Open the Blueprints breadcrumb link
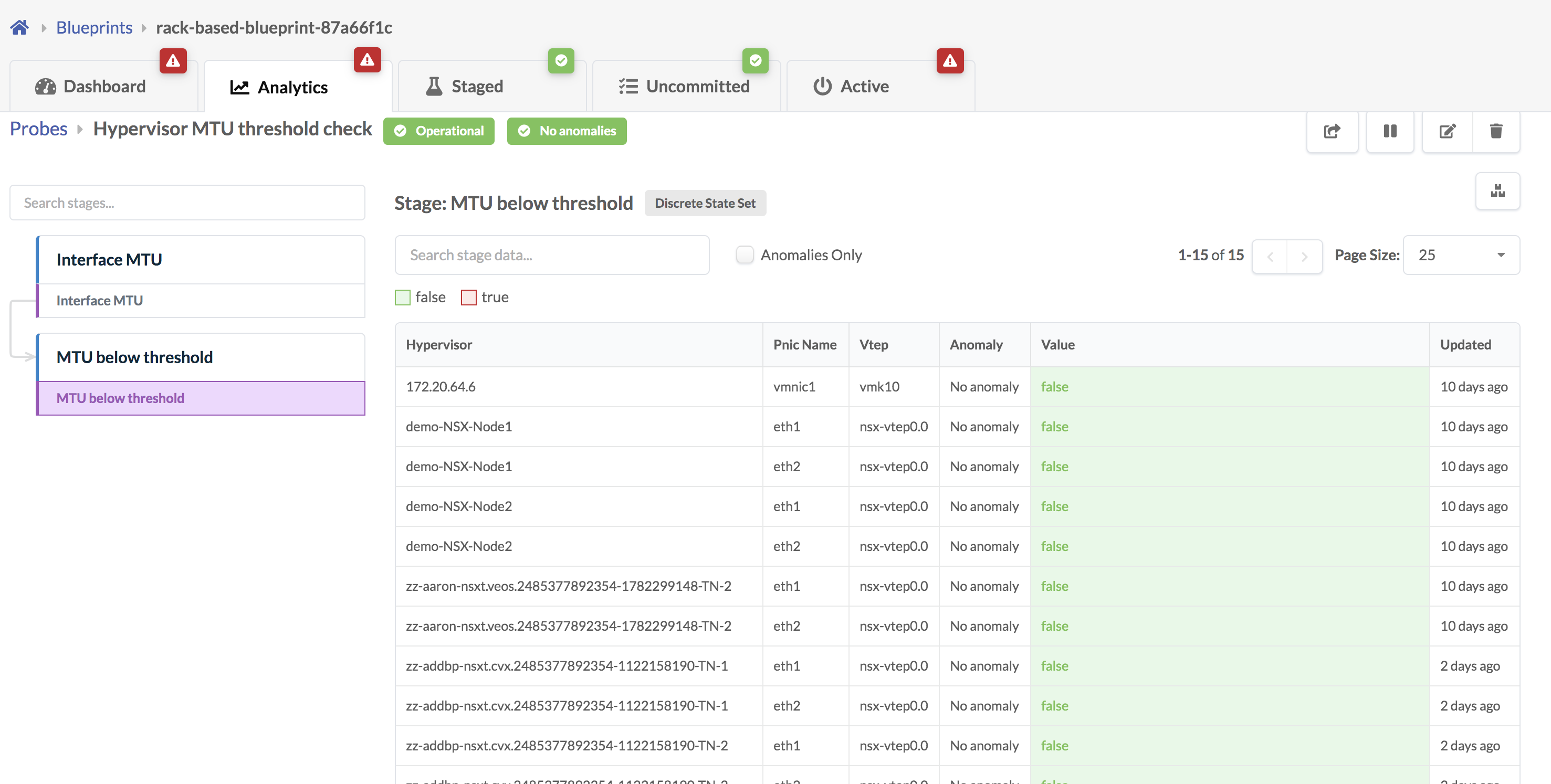The width and height of the screenshot is (1551, 784). pos(94,27)
